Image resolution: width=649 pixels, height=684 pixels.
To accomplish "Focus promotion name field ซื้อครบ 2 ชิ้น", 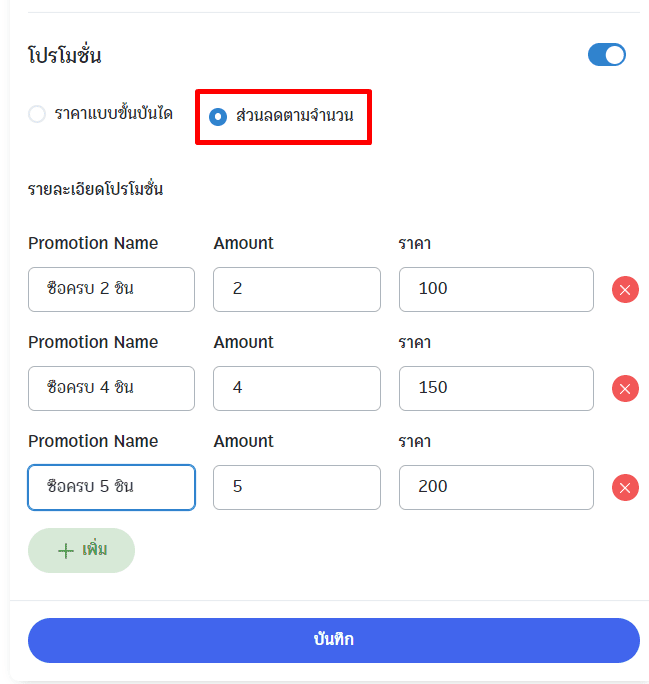I will click(x=111, y=290).
